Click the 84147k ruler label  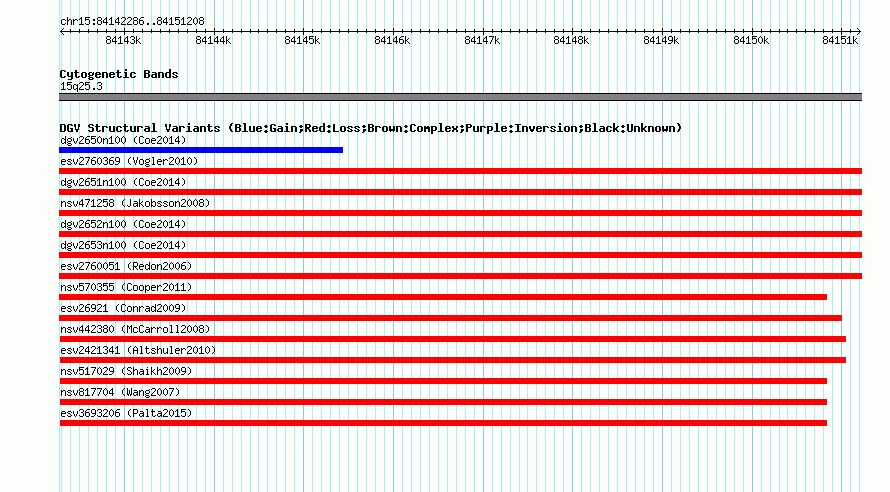click(482, 40)
